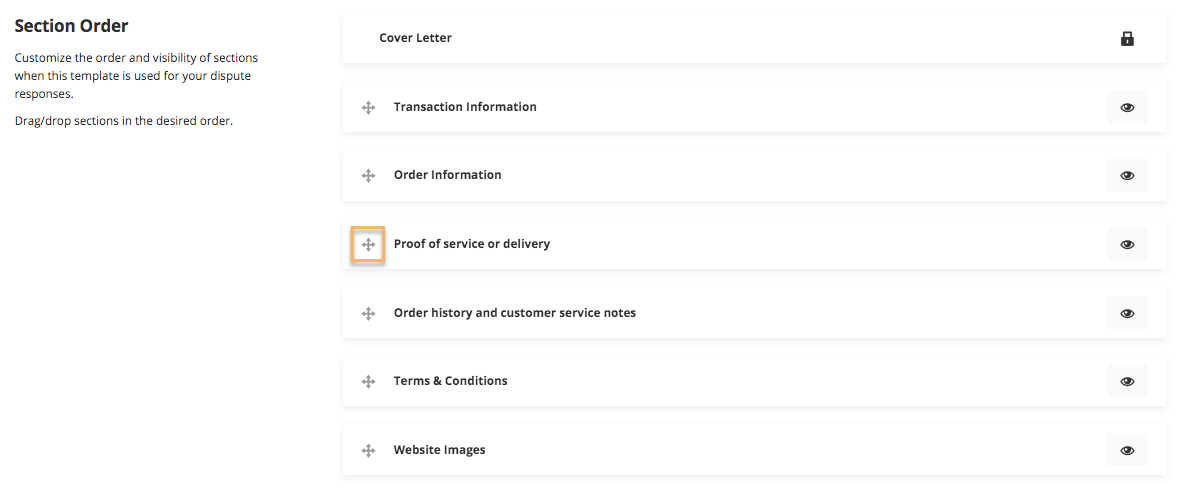Click the Cover Letter lock icon
Viewport: 1204px width, 495px height.
click(x=1127, y=39)
